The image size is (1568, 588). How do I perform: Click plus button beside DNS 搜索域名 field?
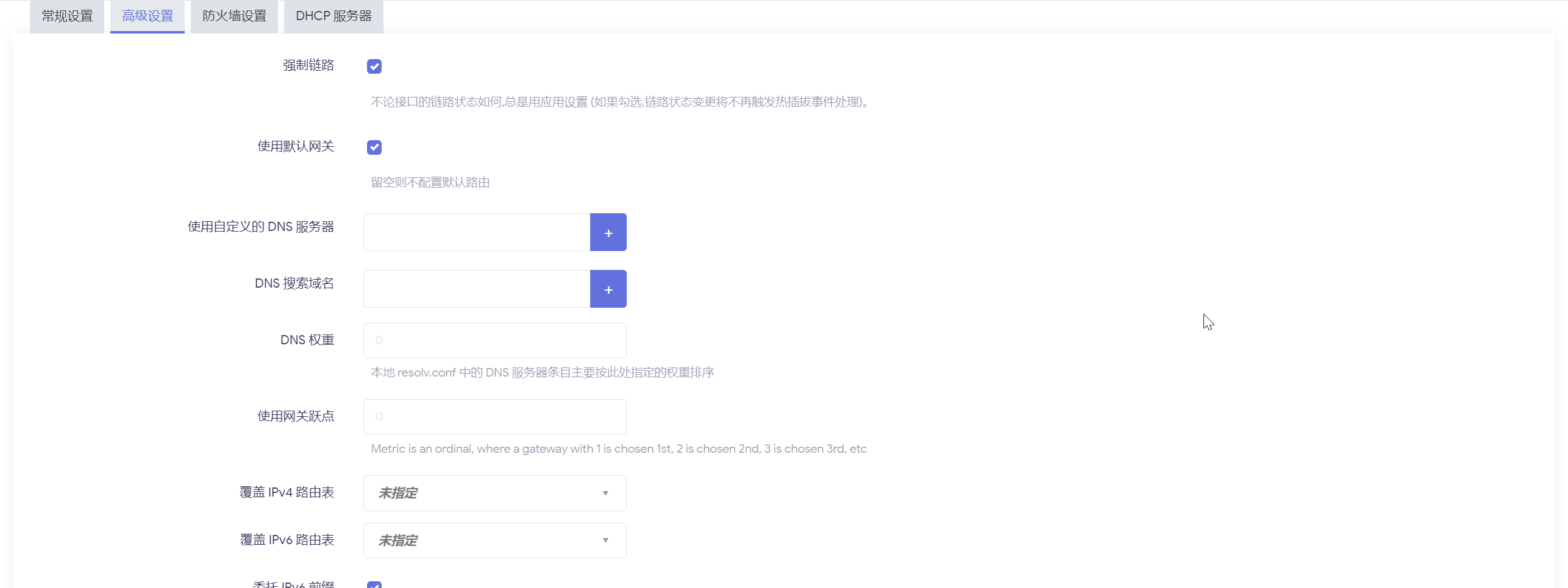(x=608, y=289)
